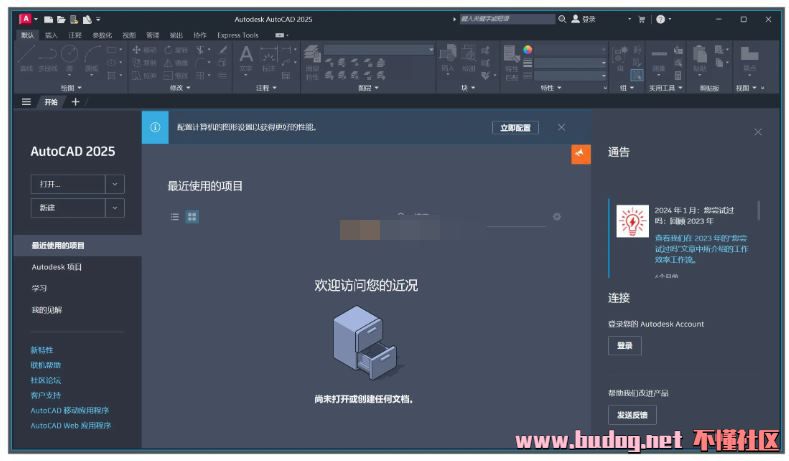Select the Line tool in the ribbon
Screen dimensions: 789x461
click(x=26, y=56)
